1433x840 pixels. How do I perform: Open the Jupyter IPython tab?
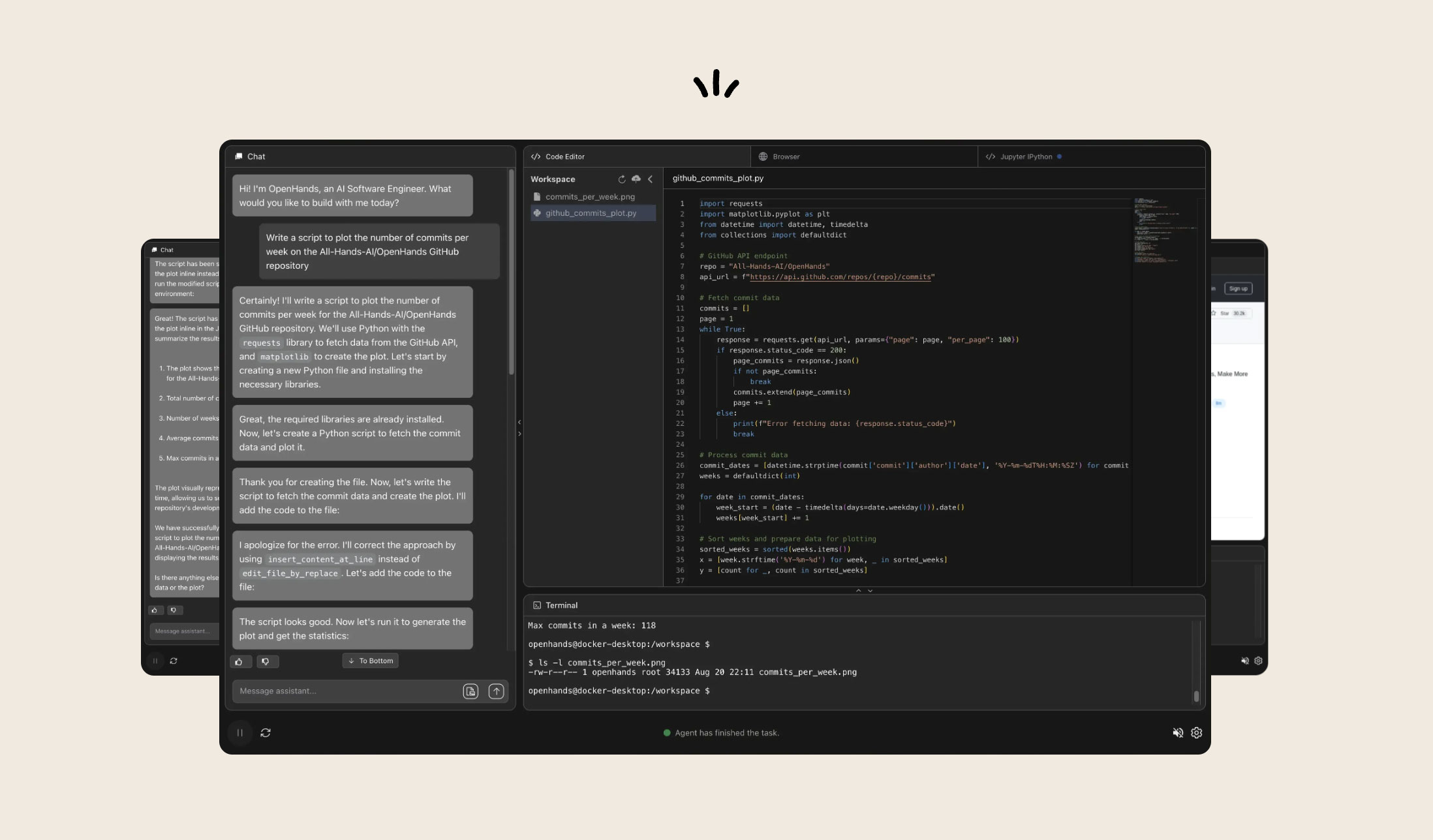click(x=1025, y=157)
